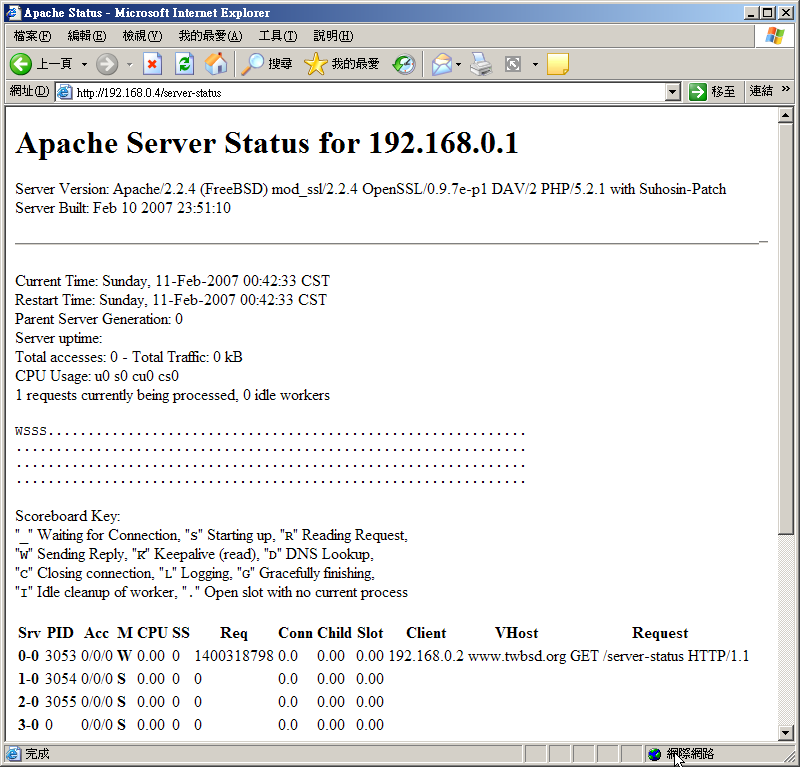Click 'Total accesses: 0 - Total Traffic' line
This screenshot has height=767, width=800.
(129, 357)
